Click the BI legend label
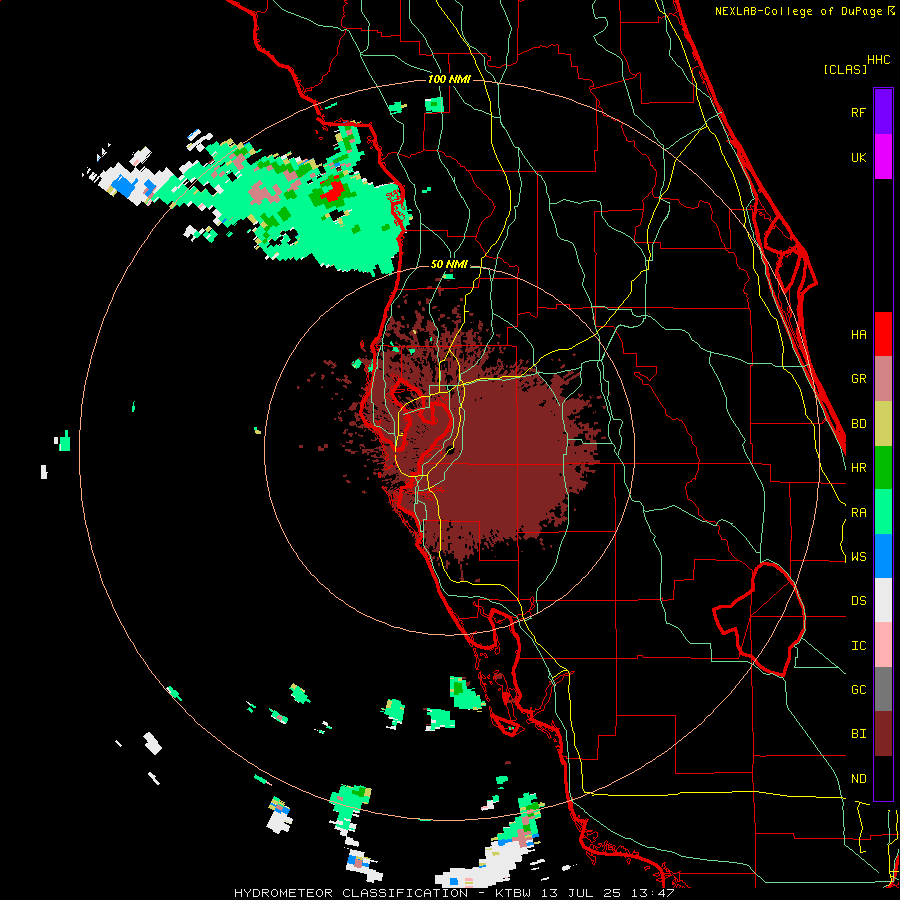900x900 pixels. click(858, 734)
